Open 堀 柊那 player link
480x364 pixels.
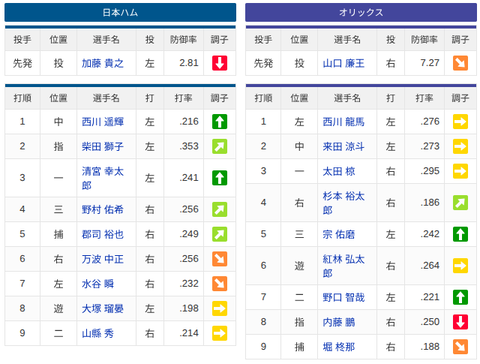[x=339, y=347]
